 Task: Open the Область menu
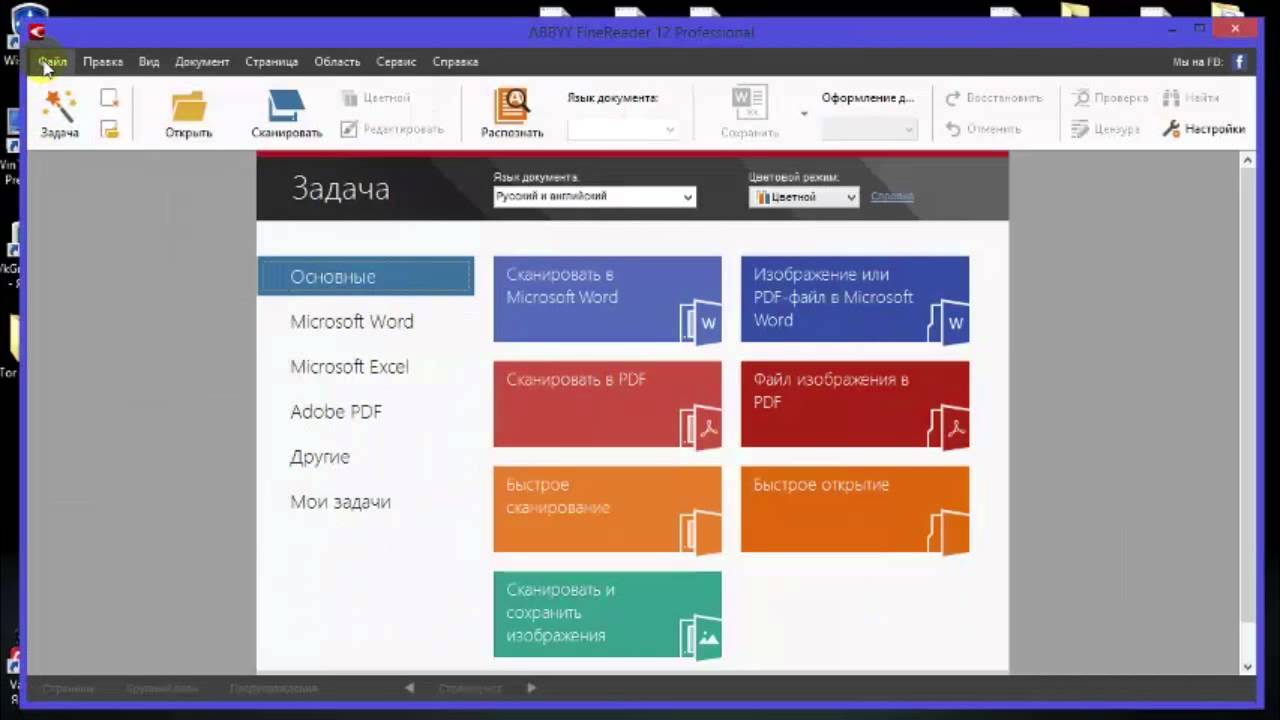[337, 62]
